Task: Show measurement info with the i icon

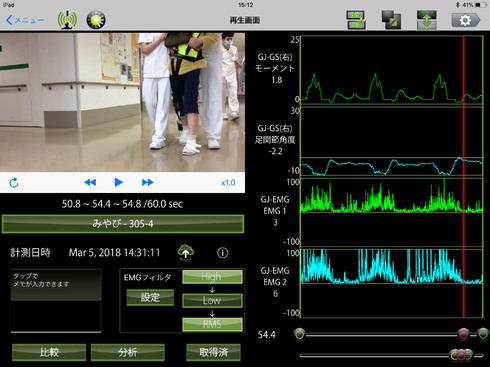Action: pos(223,253)
